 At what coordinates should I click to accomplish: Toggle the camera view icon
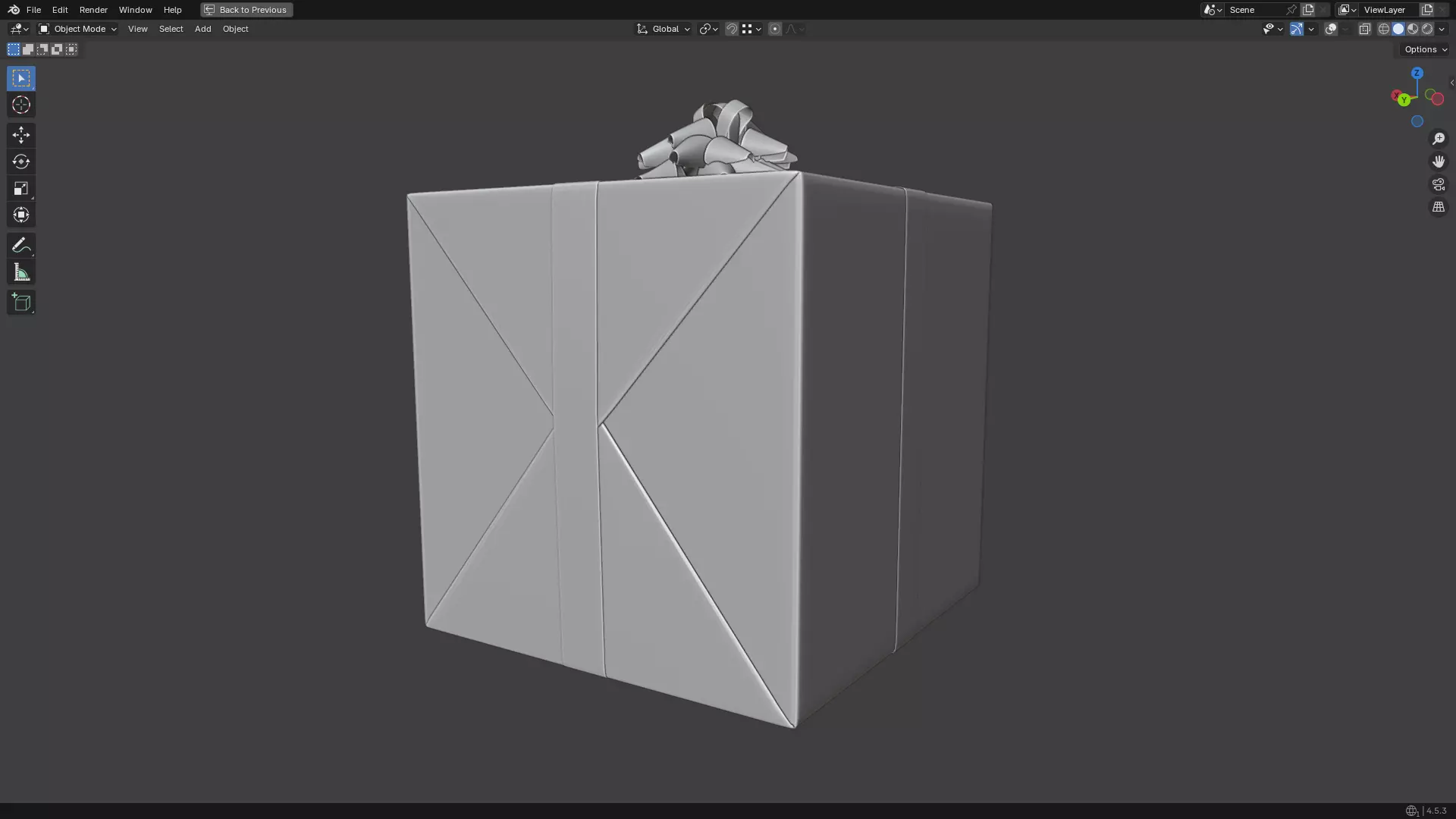(1439, 184)
